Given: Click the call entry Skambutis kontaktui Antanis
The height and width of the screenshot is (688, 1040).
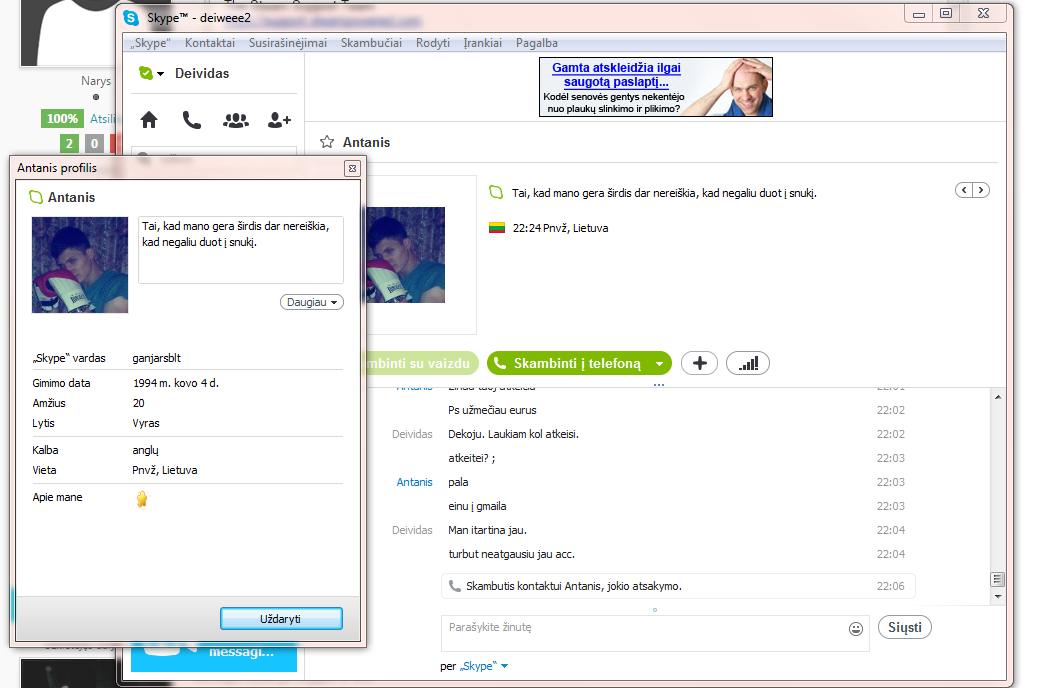Looking at the screenshot, I should click(678, 586).
